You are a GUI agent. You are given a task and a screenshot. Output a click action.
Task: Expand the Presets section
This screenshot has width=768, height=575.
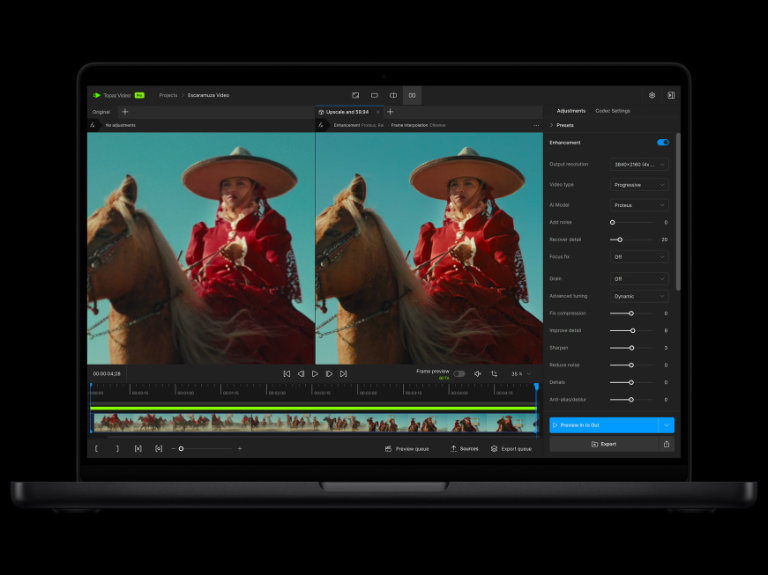563,126
